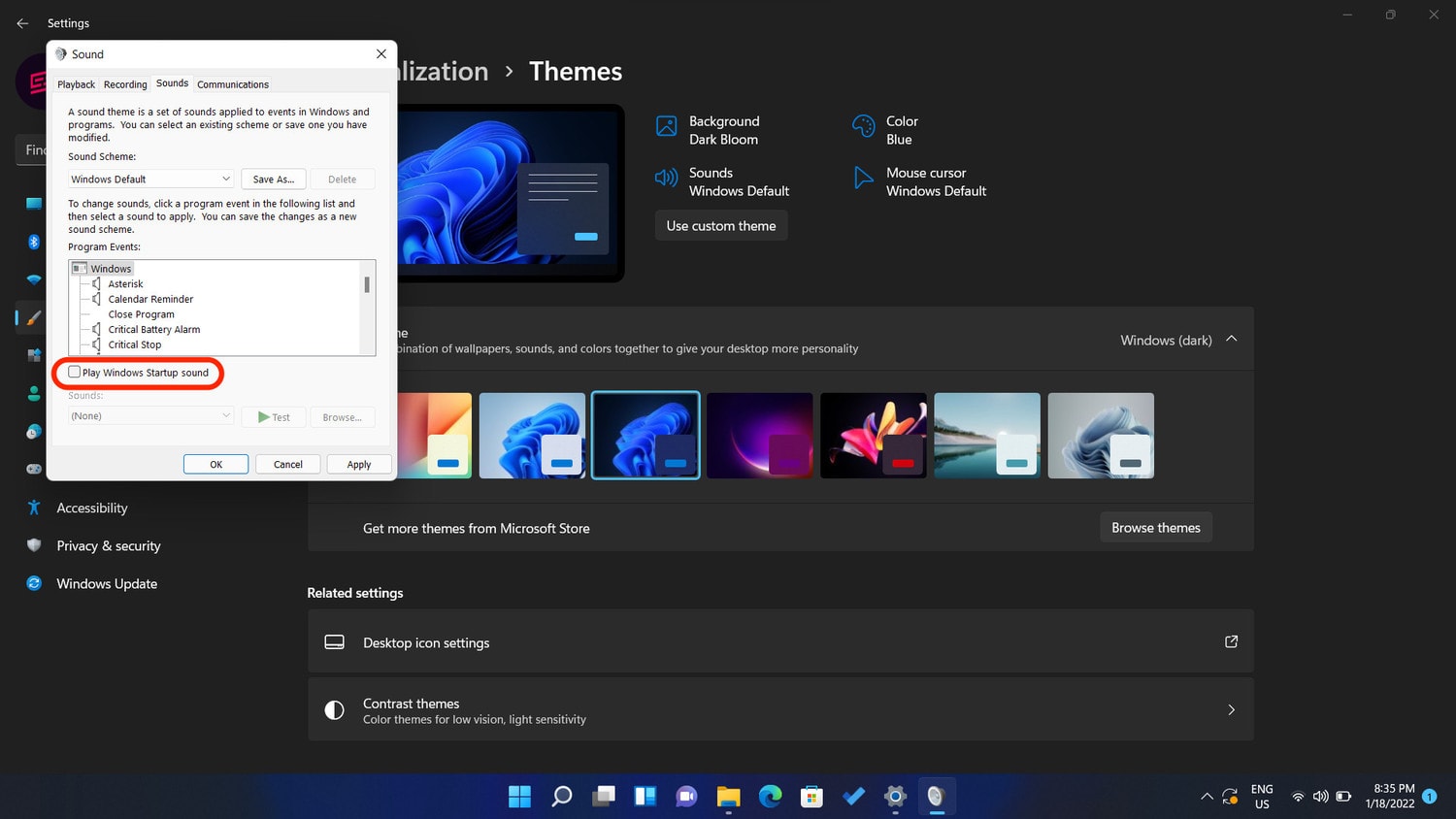Screen dimensions: 1456x819
Task: Open the Communications tab
Action: point(233,84)
